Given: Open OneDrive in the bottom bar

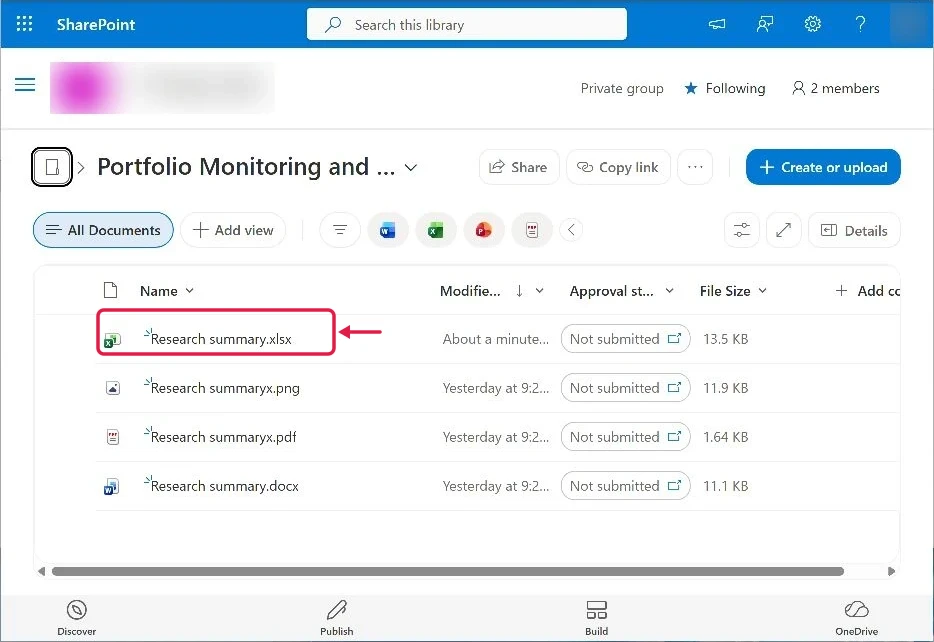Looking at the screenshot, I should point(856,618).
